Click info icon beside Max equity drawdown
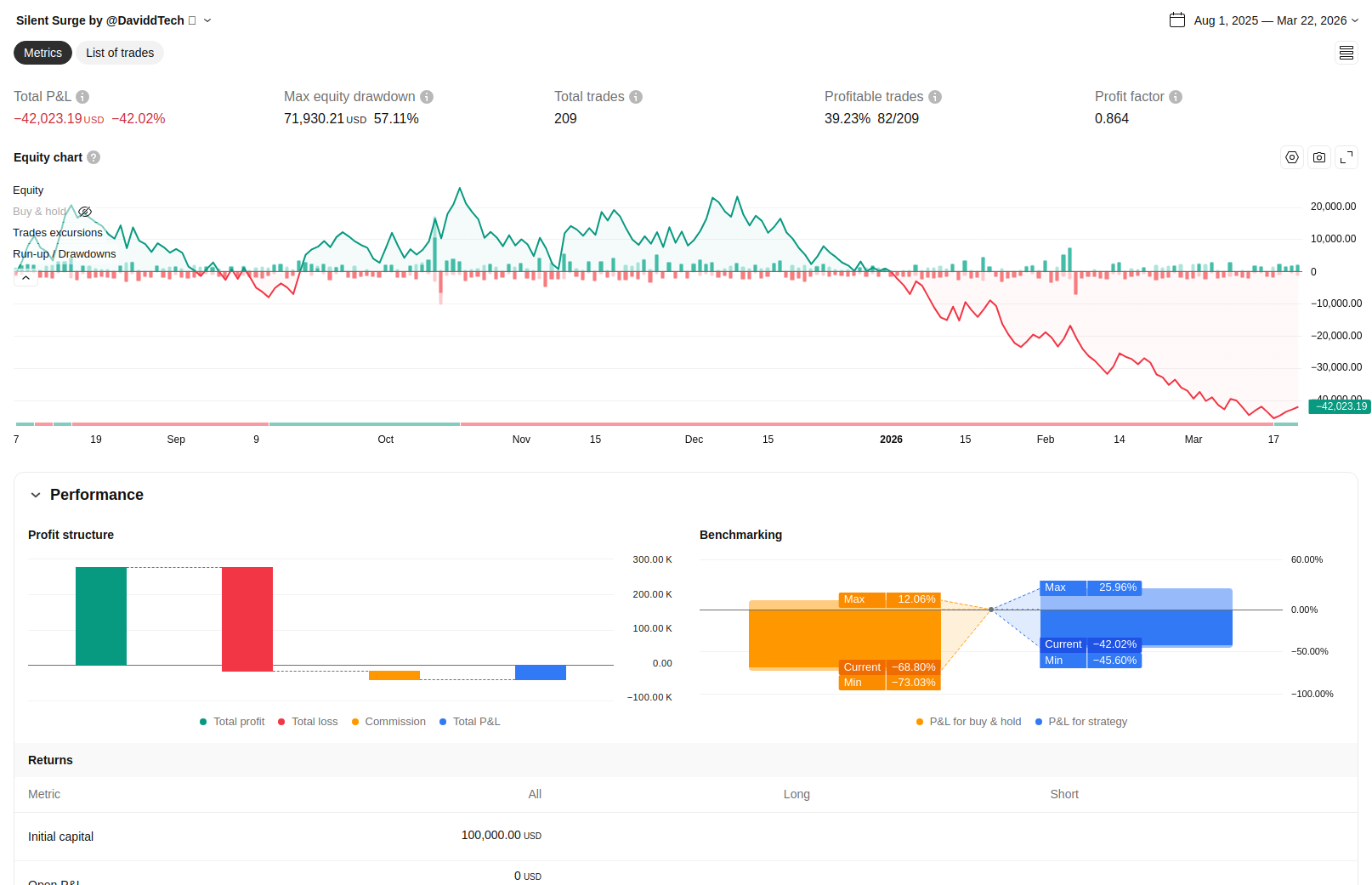 [x=427, y=97]
